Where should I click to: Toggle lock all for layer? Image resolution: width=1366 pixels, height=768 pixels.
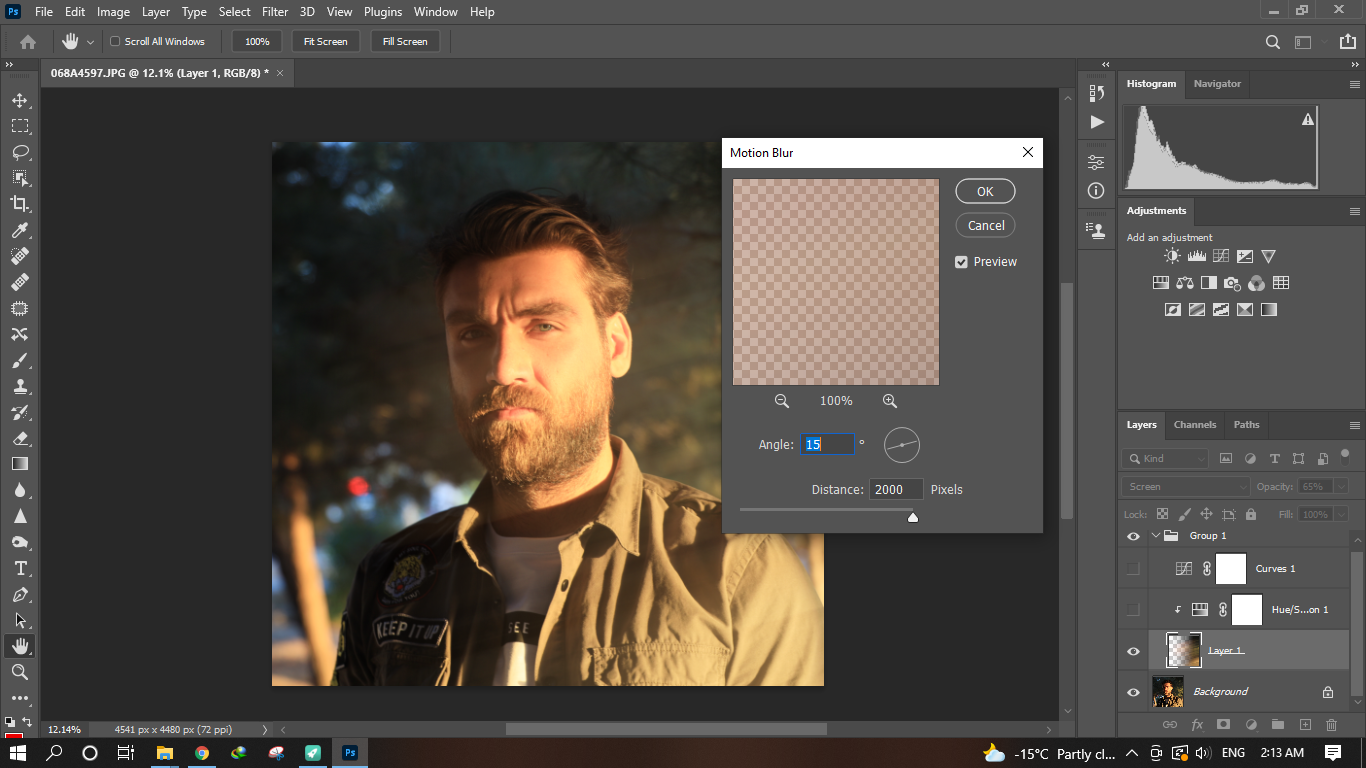tap(1251, 514)
